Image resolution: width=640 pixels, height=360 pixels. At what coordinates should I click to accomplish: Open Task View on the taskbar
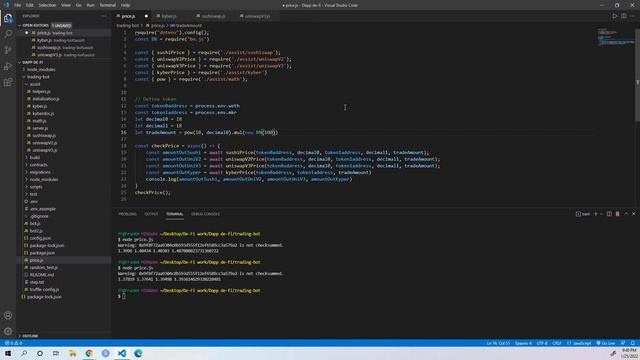(x=56, y=353)
